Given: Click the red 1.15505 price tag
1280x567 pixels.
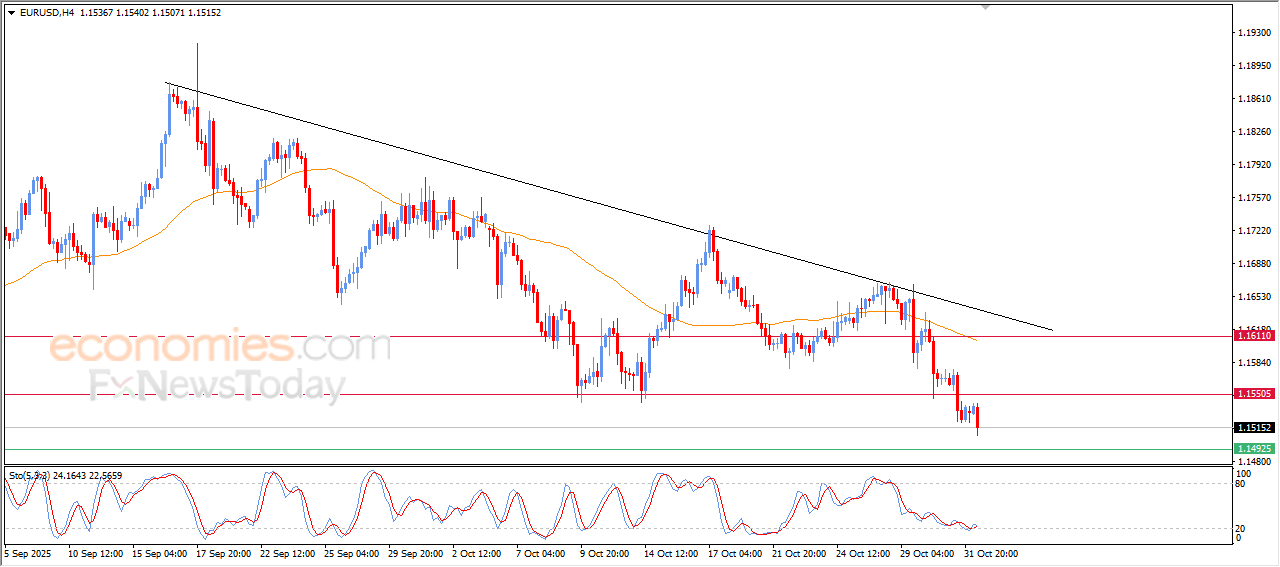Looking at the screenshot, I should pos(1254,394).
